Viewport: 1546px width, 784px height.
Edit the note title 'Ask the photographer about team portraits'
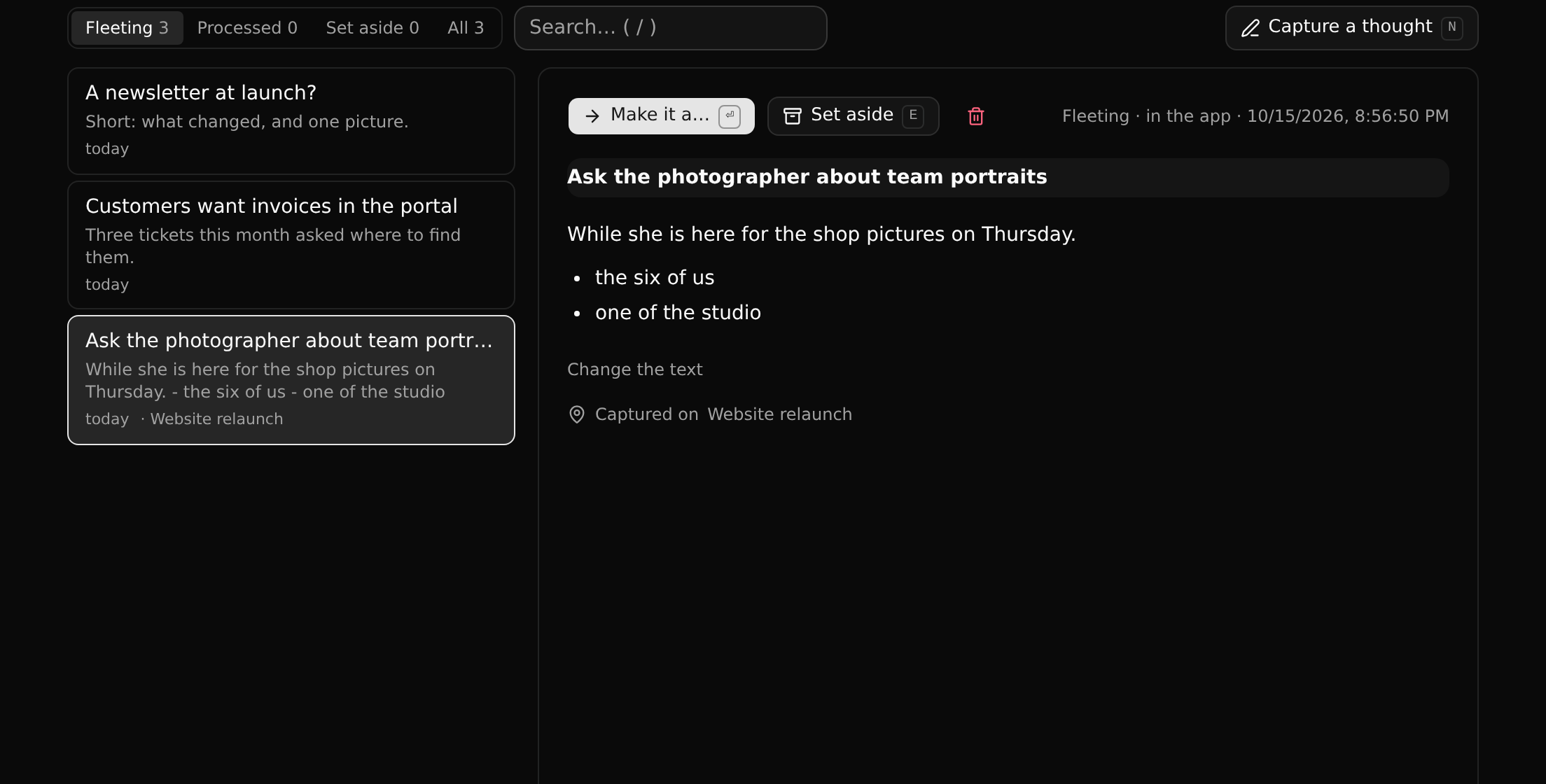(1008, 178)
